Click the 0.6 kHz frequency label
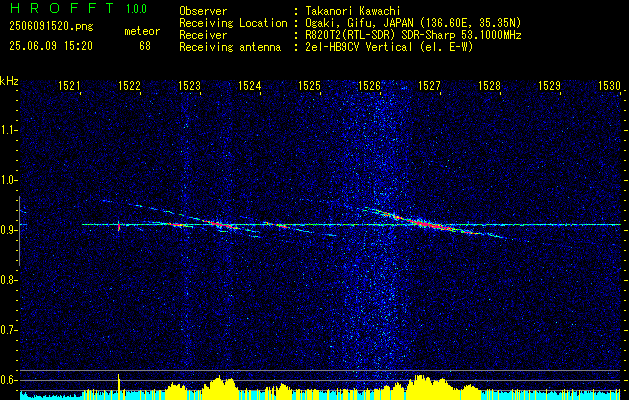This screenshot has height=400, width=629. coord(8,380)
